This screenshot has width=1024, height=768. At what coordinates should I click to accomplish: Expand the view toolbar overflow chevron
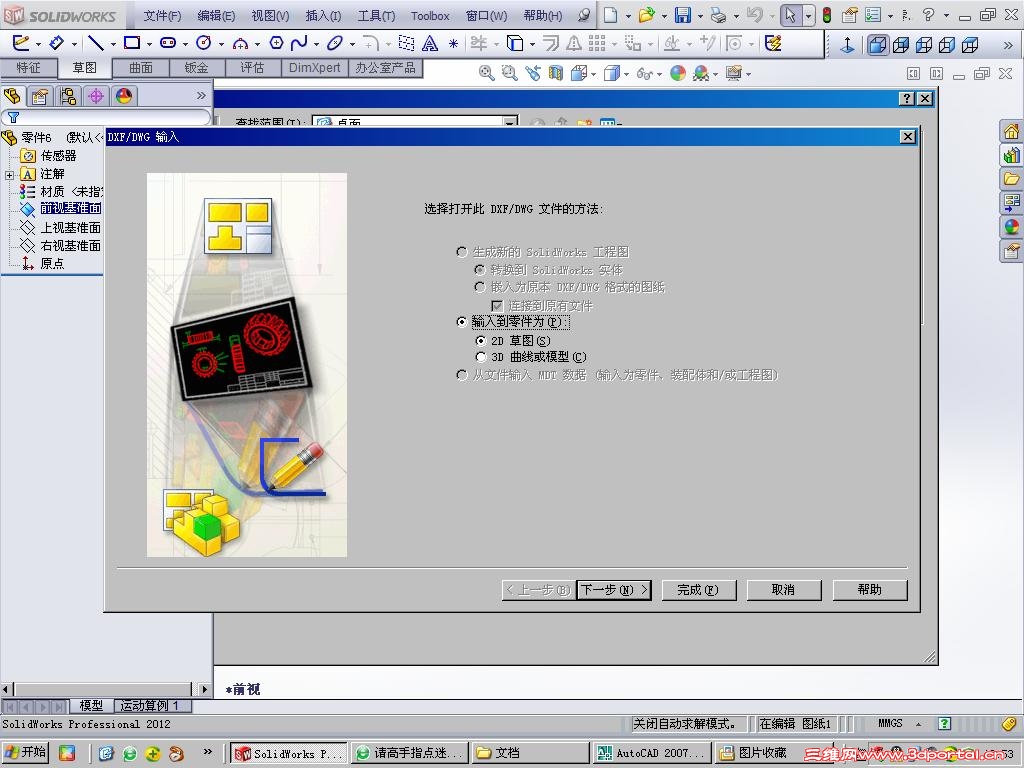click(1008, 45)
